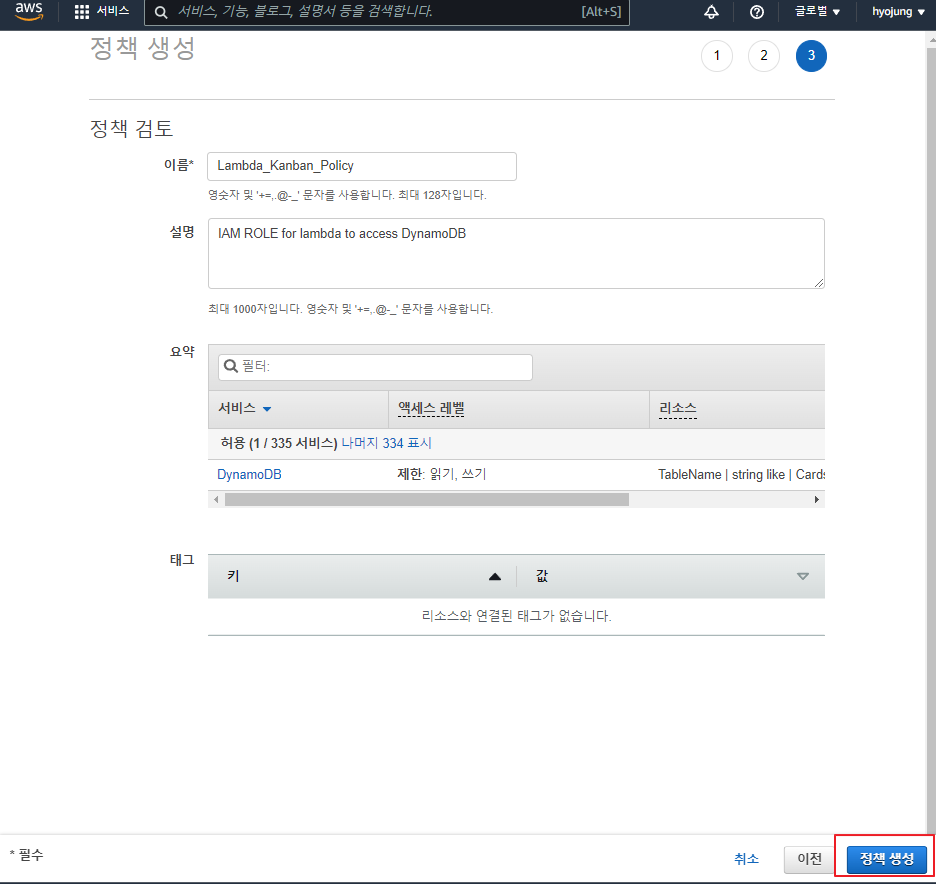
Task: Click the policy name field Lambda_Kanban_Policy
Action: (362, 166)
